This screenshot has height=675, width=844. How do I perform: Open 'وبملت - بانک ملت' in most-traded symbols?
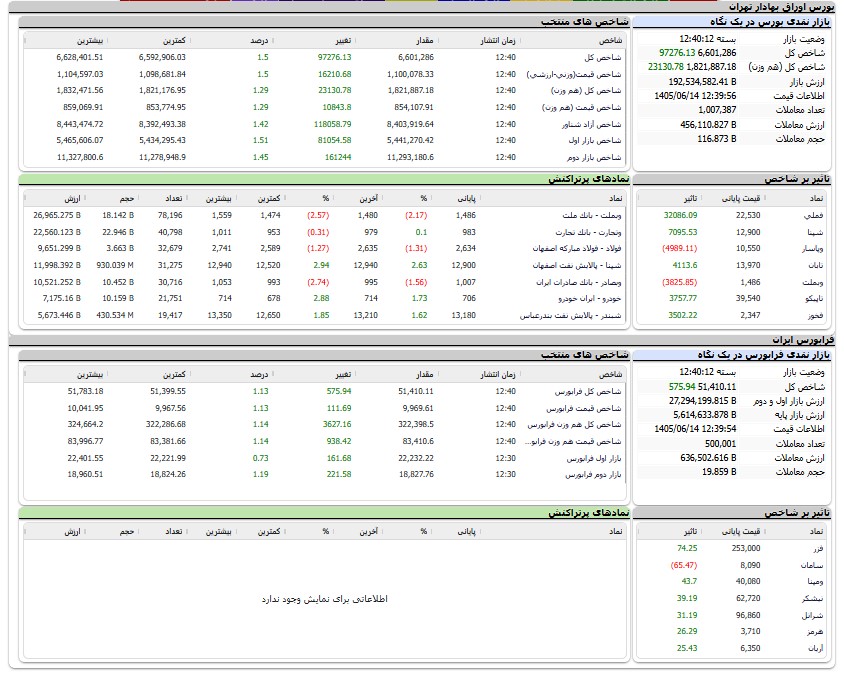point(592,215)
